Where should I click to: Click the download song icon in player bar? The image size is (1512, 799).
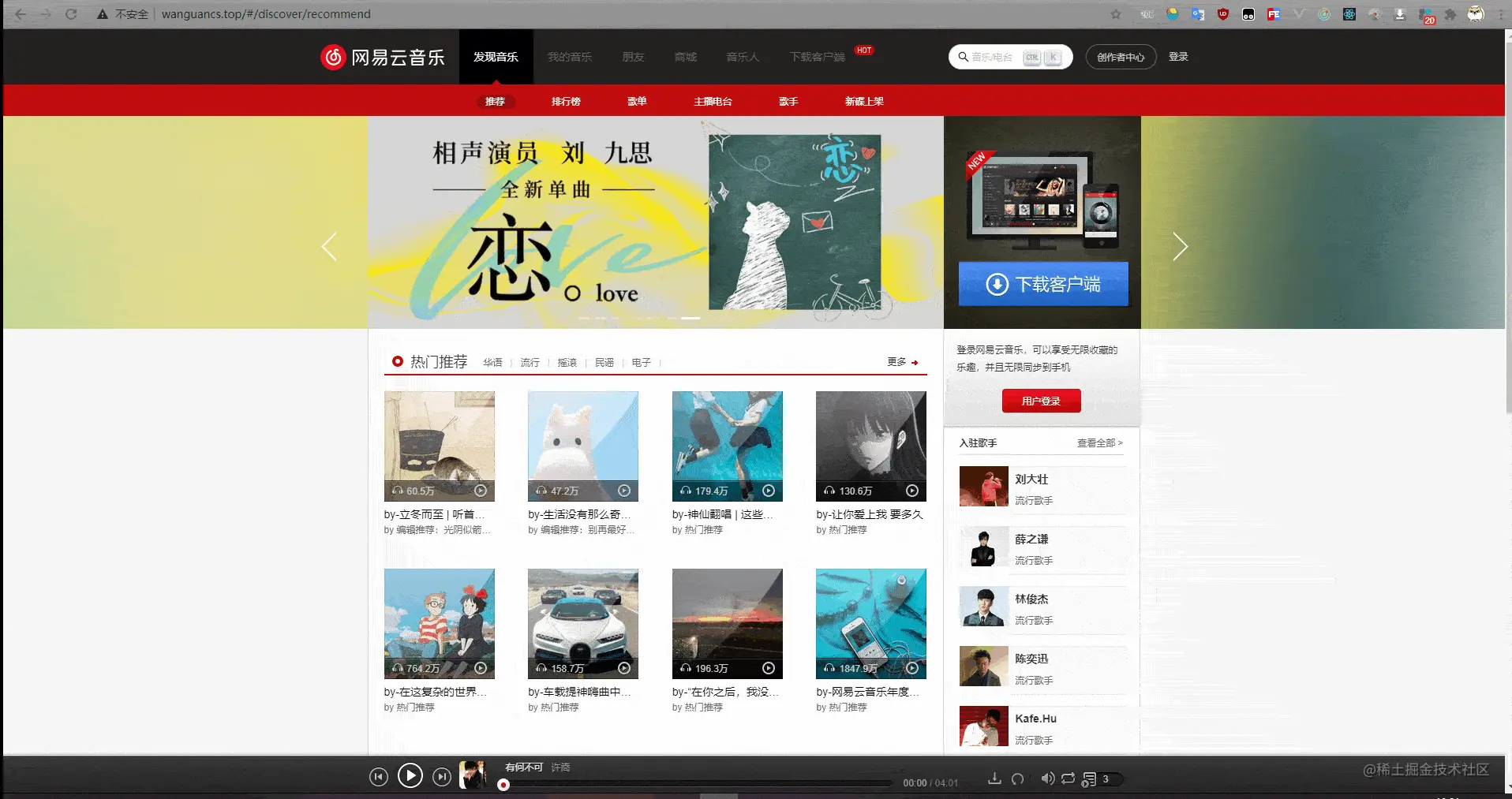click(x=994, y=778)
